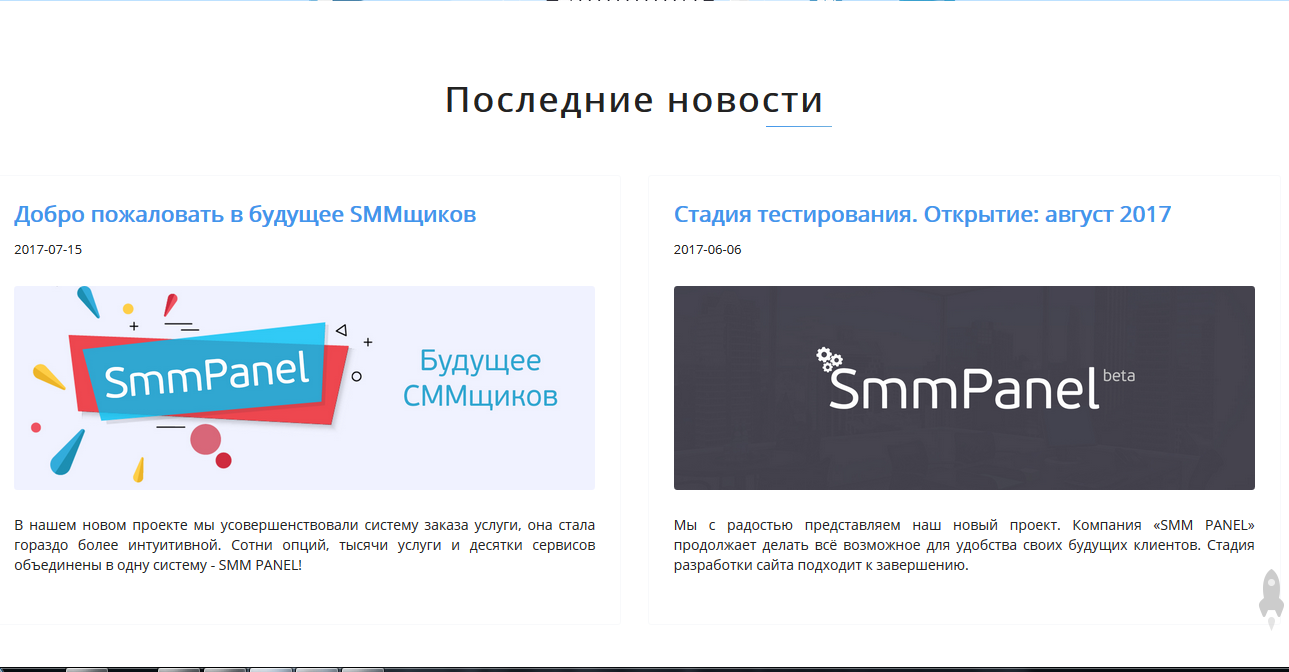
Task: Click the rocket scroll-to-top icon
Action: [x=1270, y=598]
